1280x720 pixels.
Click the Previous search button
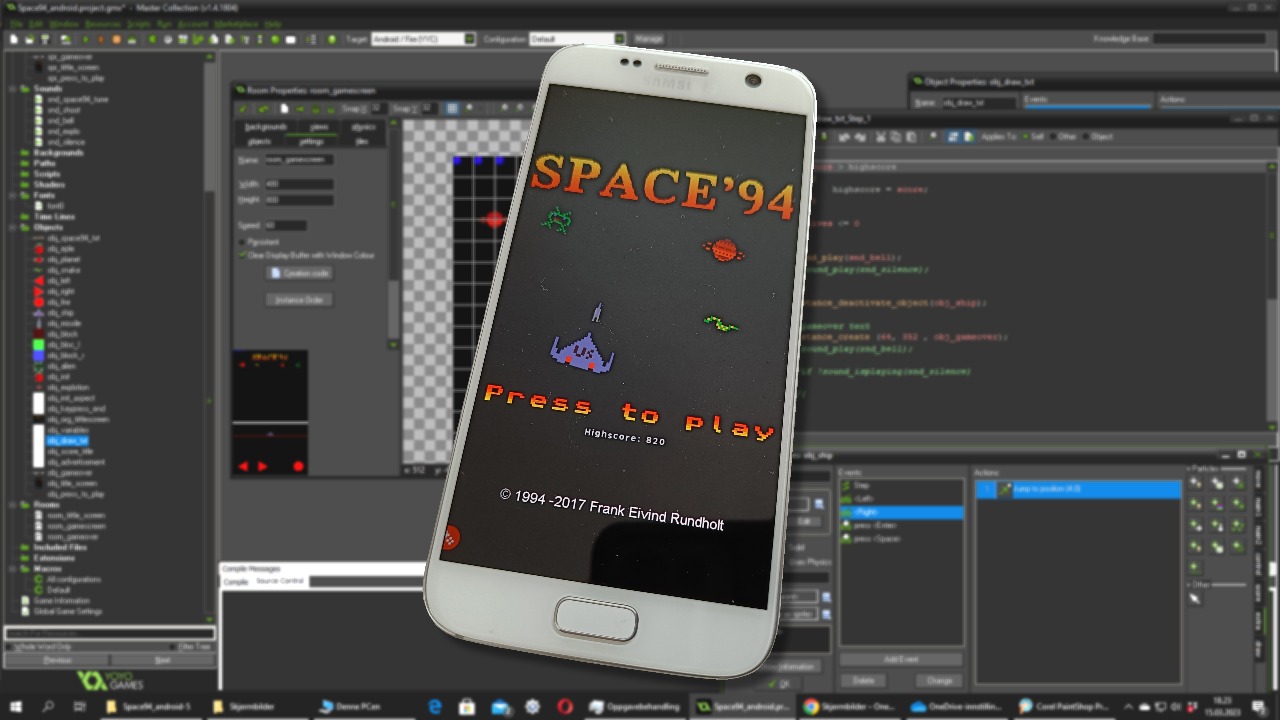coord(57,660)
